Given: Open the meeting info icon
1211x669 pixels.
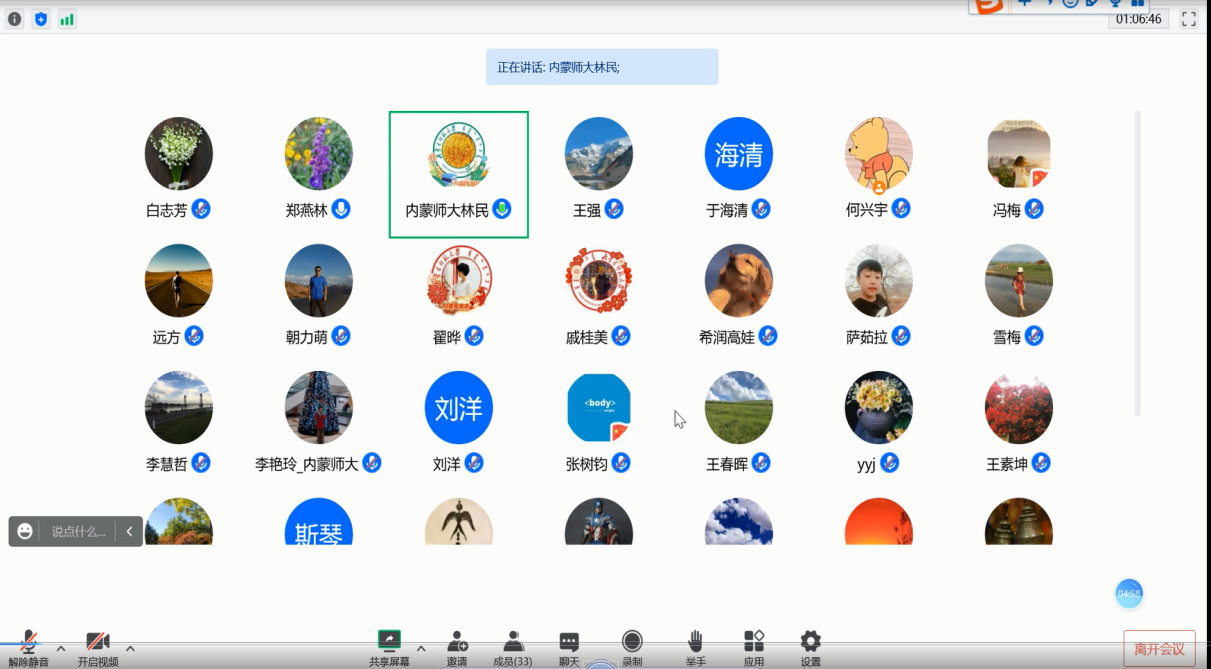Looking at the screenshot, I should coord(15,19).
